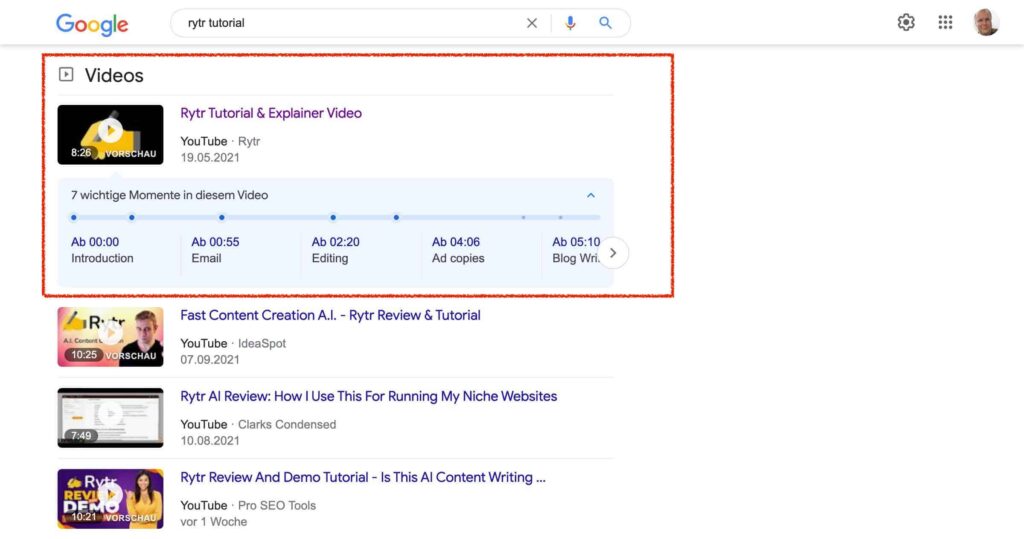Play the Rytr Tutorial 8:26 video thumbnail
Image resolution: width=1024 pixels, height=539 pixels.
click(x=110, y=135)
